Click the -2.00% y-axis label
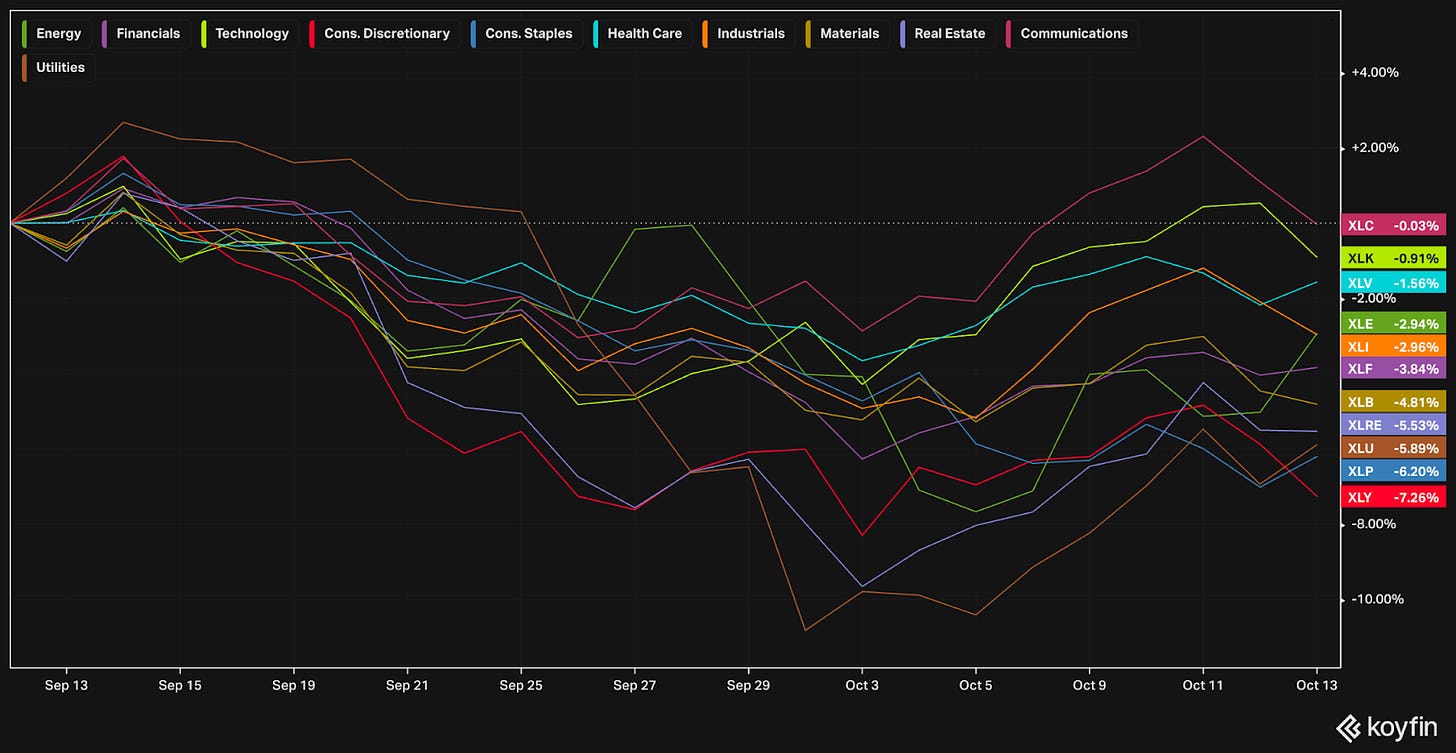The image size is (1456, 753). click(x=1375, y=298)
